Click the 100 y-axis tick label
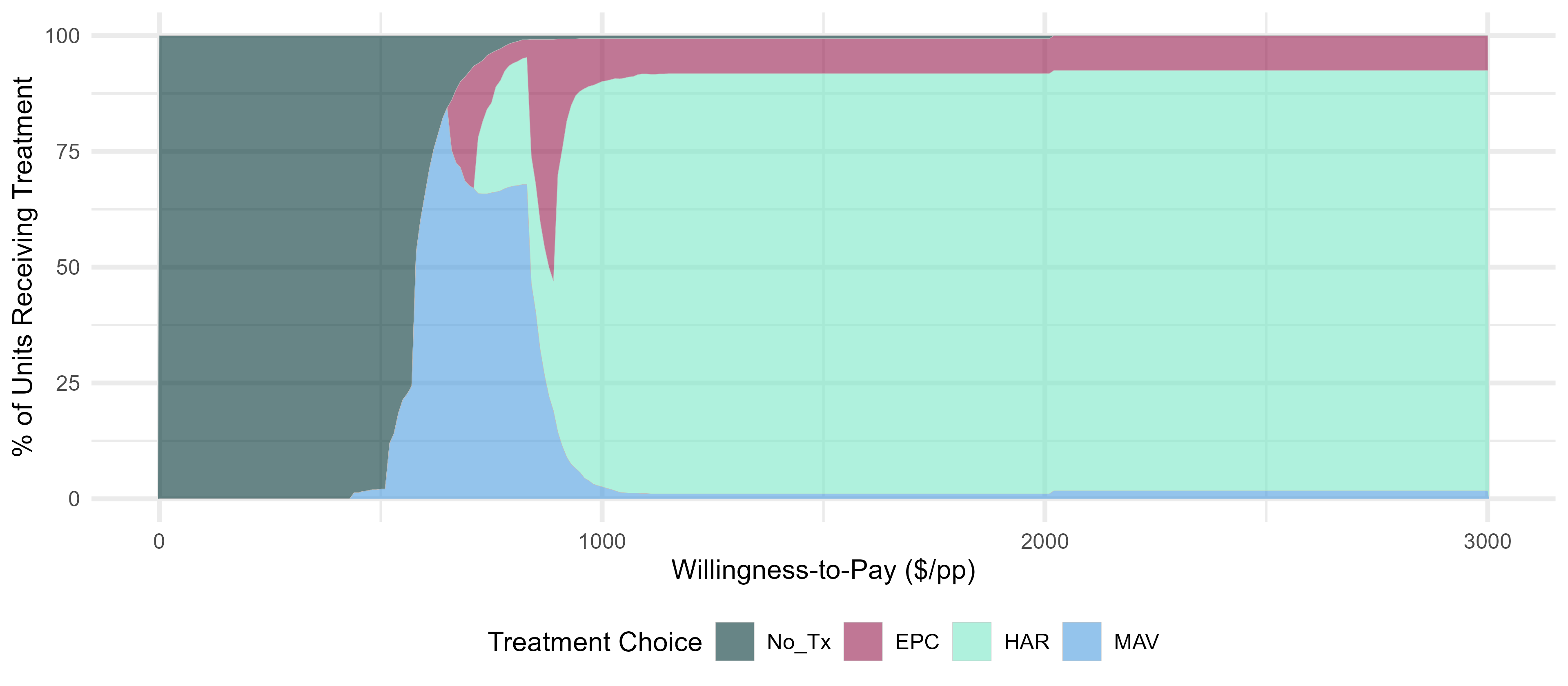This screenshot has height=686, width=1568. (x=63, y=36)
